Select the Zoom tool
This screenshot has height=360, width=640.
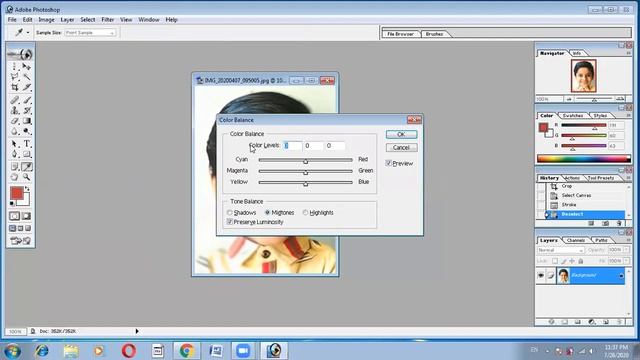[27, 177]
